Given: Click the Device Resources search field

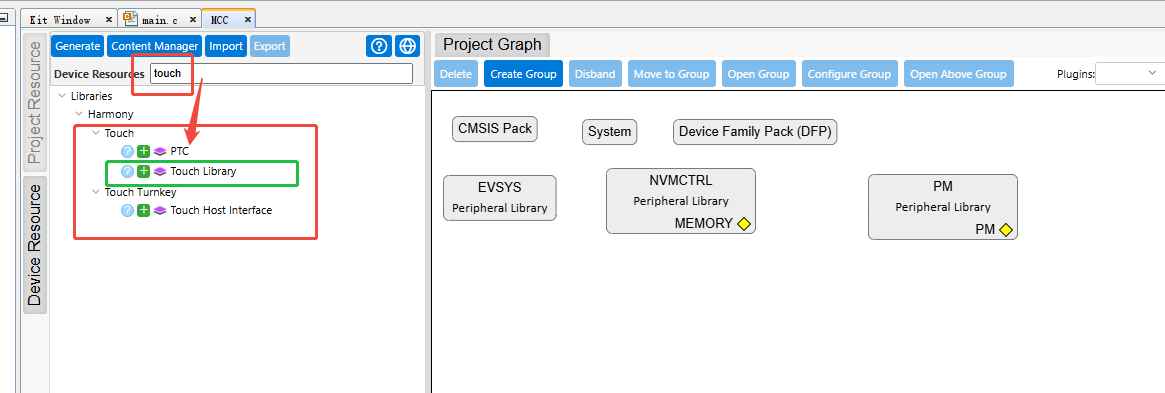Looking at the screenshot, I should pos(281,74).
